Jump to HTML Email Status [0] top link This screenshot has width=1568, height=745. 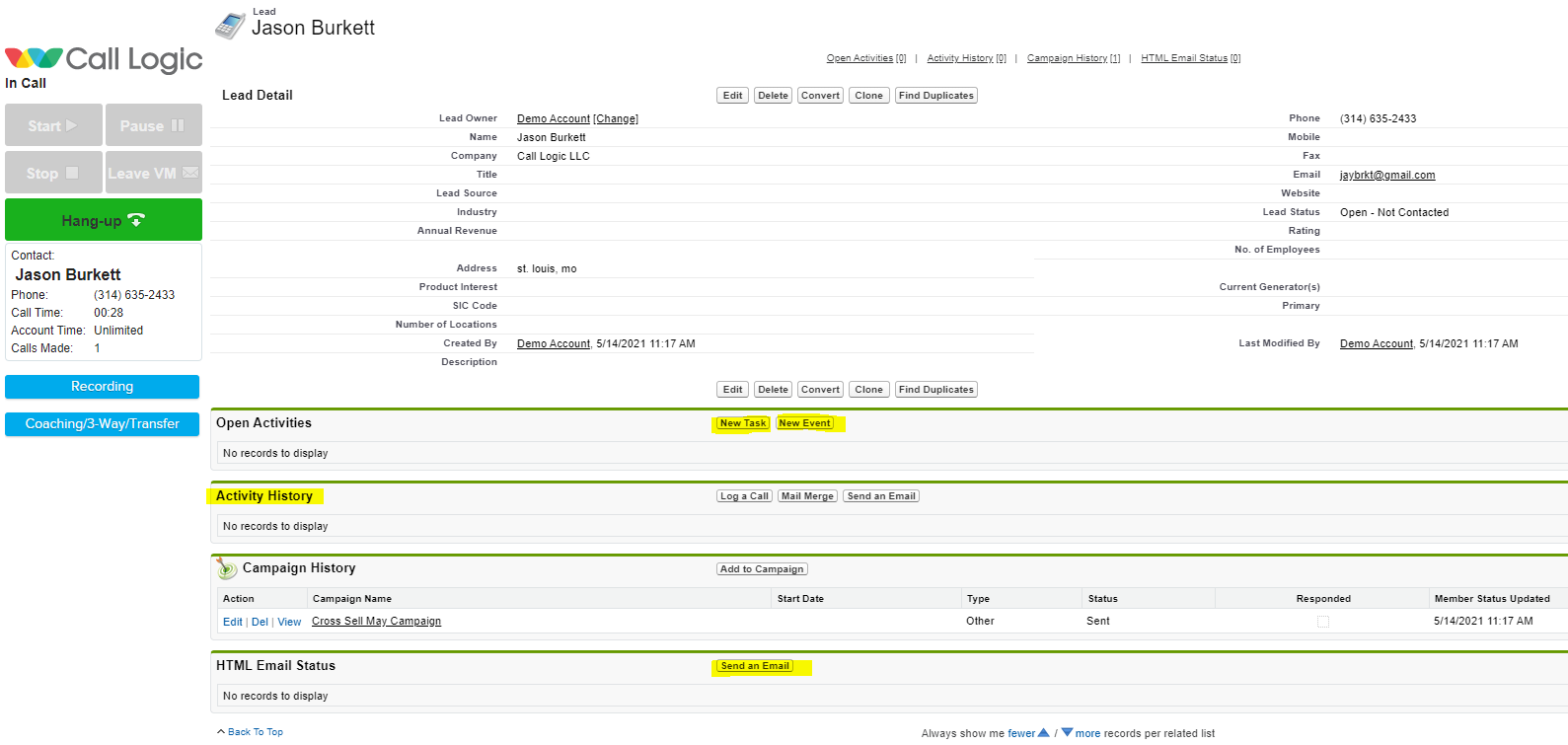pyautogui.click(x=1191, y=58)
